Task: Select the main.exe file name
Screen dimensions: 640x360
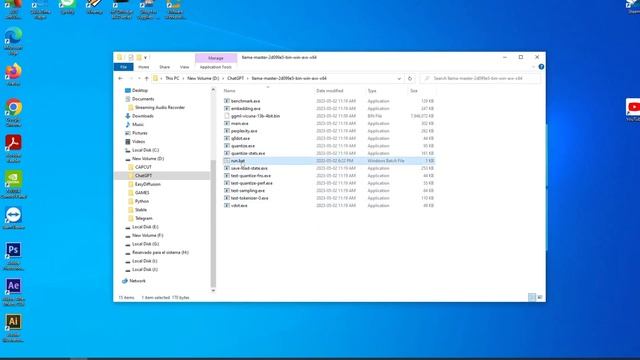Action: [x=240, y=123]
